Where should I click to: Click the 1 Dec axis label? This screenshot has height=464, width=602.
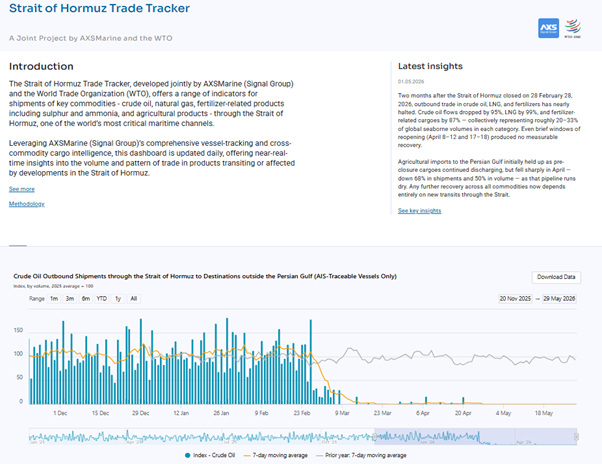coord(60,413)
